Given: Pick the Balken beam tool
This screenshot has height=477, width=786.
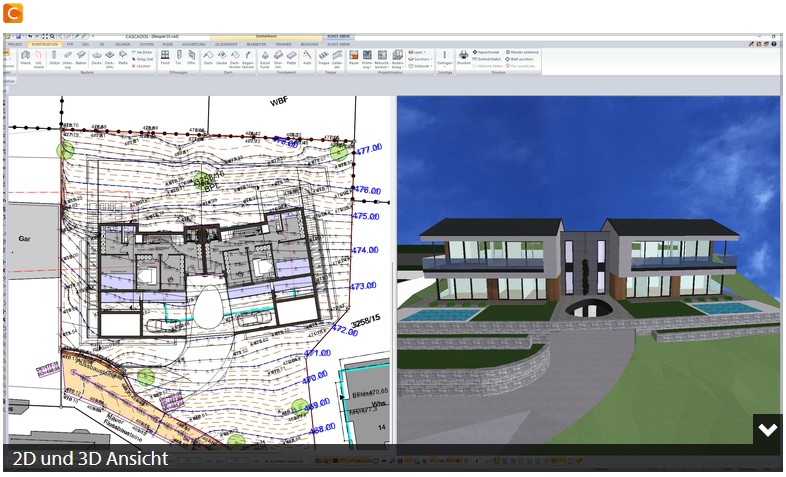Looking at the screenshot, I should [81, 58].
